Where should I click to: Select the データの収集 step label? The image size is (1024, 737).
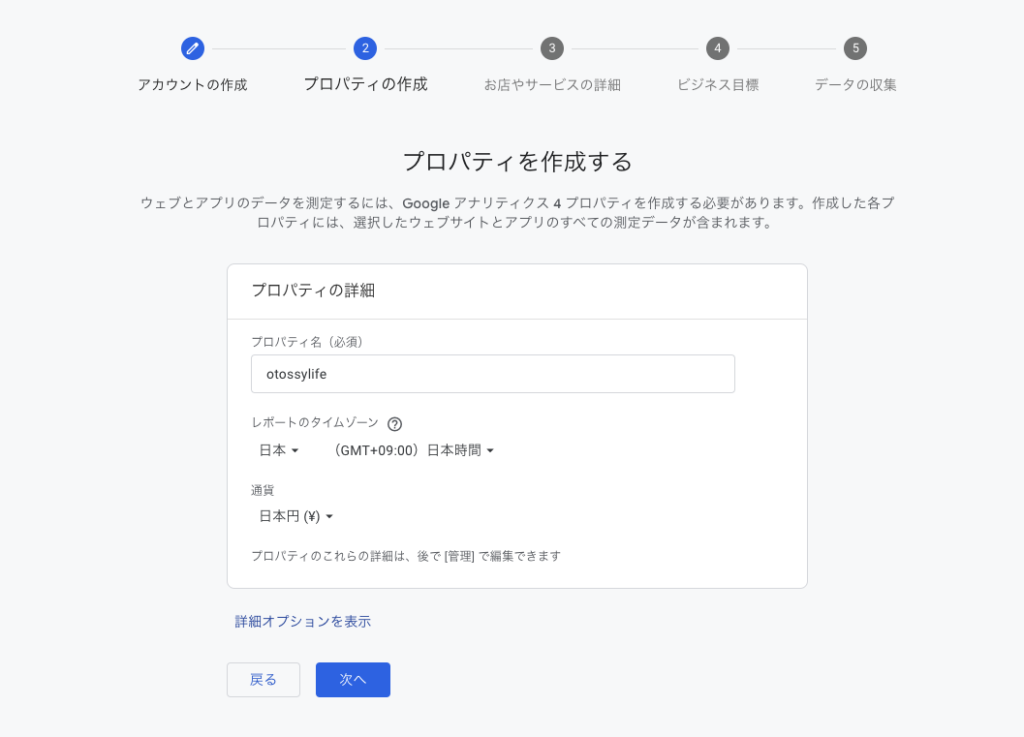[855, 85]
